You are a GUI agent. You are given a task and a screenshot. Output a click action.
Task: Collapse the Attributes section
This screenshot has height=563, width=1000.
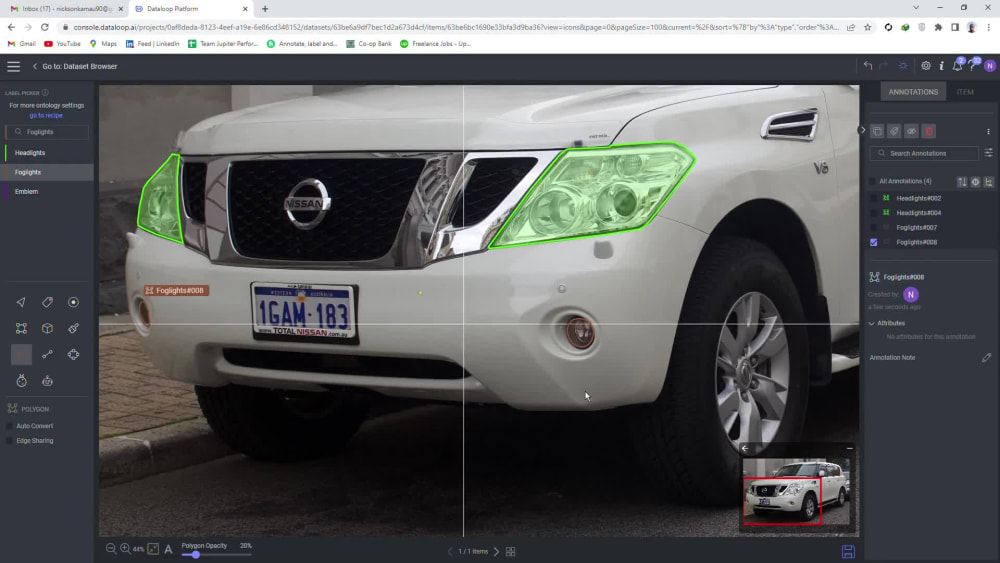click(x=871, y=323)
